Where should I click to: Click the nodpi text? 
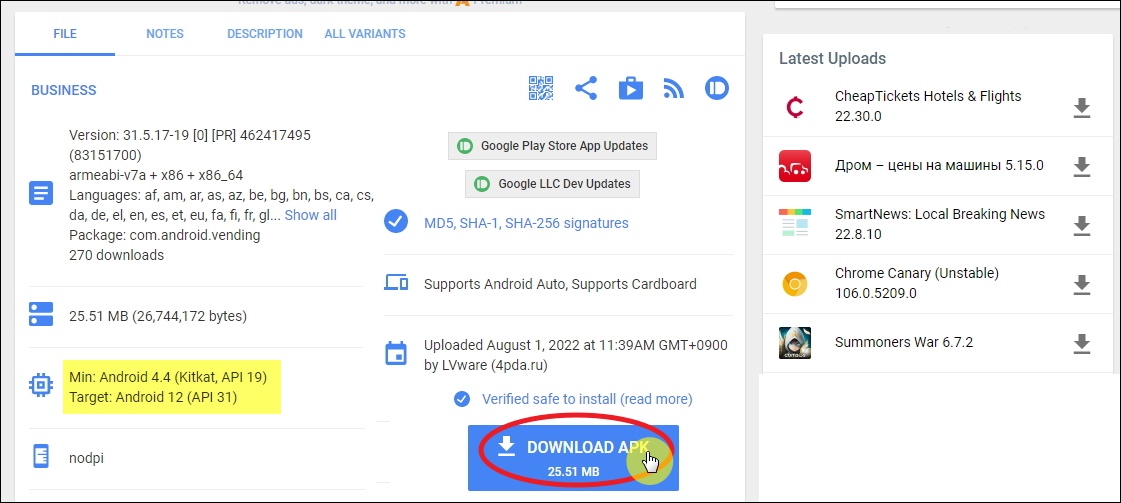pos(87,458)
